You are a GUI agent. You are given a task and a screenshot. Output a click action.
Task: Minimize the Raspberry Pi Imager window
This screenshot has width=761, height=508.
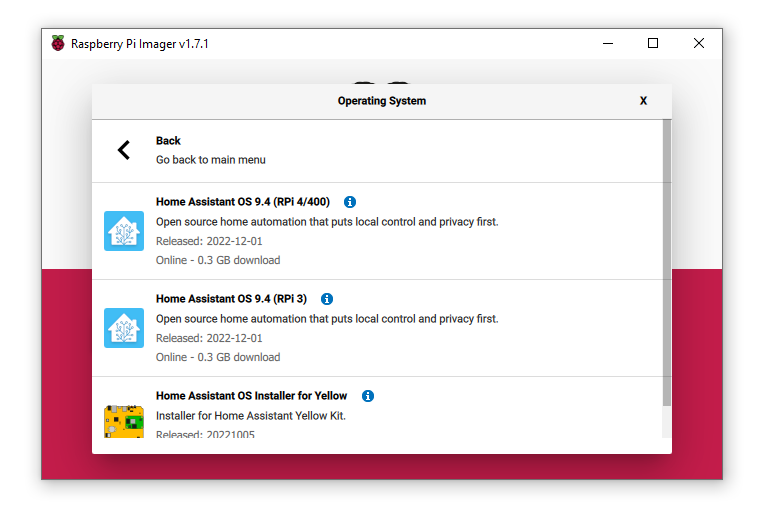(608, 43)
